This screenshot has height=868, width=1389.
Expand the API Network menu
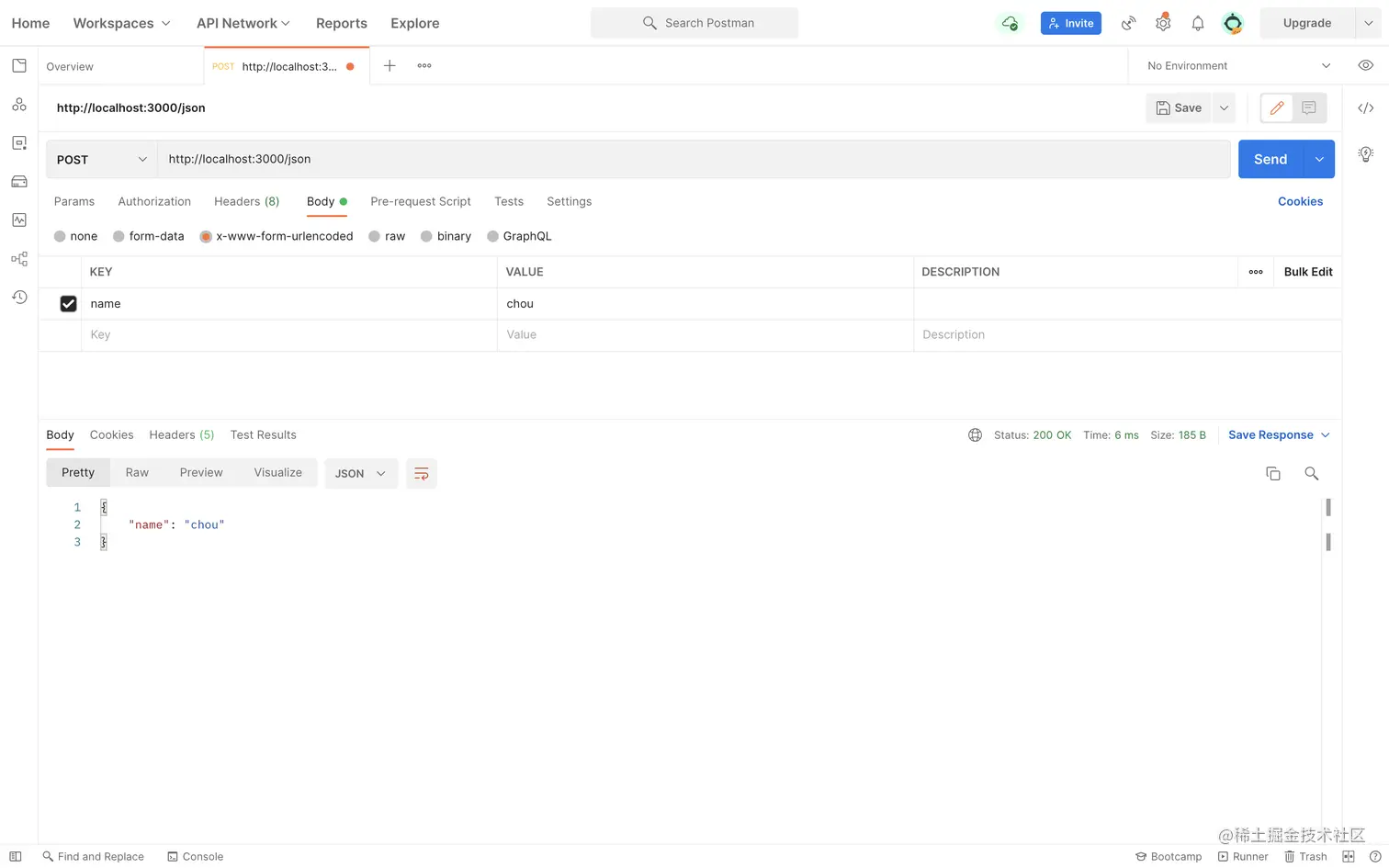pyautogui.click(x=243, y=23)
